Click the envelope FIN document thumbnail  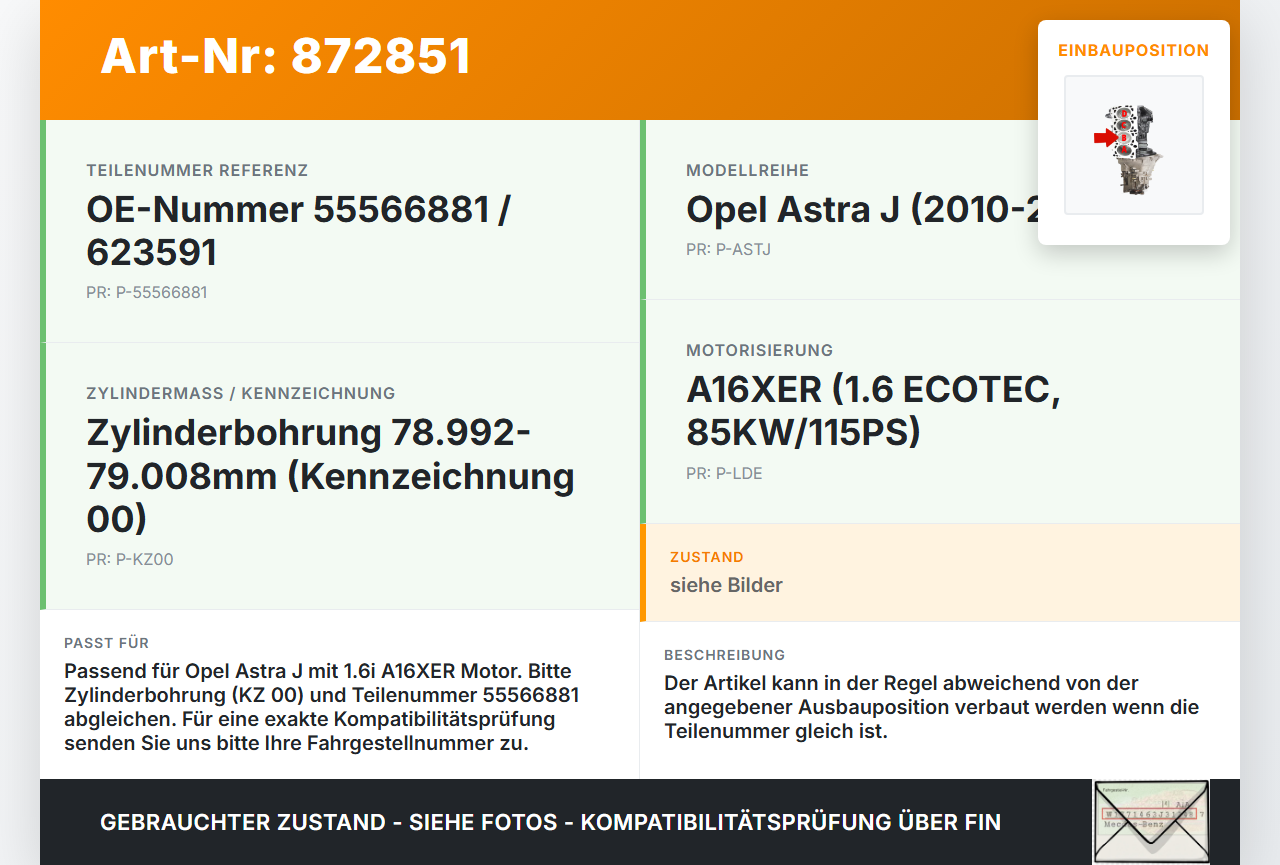1151,821
